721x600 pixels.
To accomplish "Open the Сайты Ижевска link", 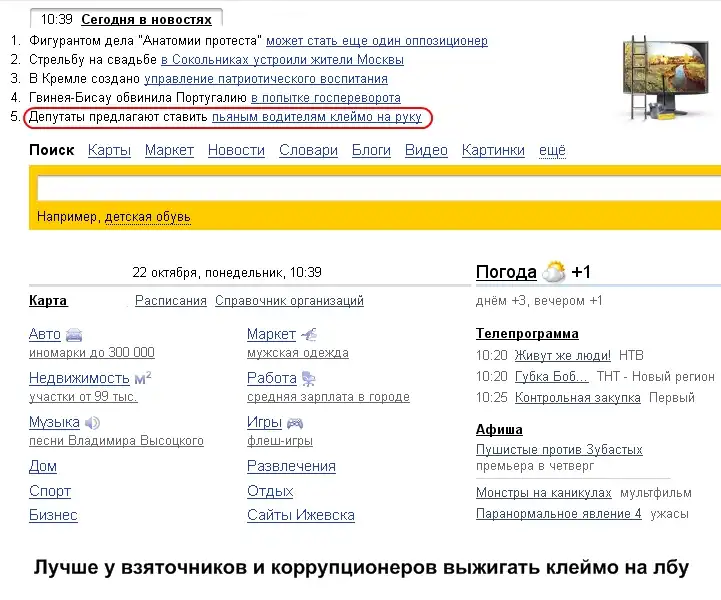I will [300, 515].
